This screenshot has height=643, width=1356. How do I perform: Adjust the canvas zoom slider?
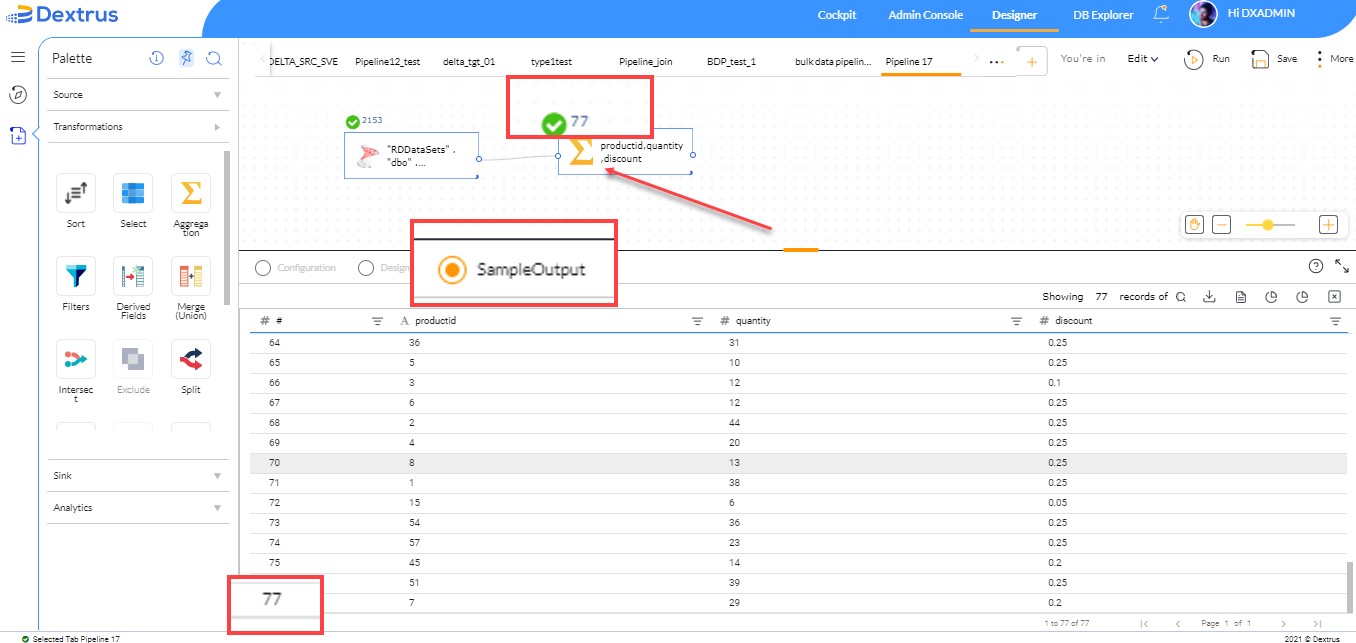1269,225
